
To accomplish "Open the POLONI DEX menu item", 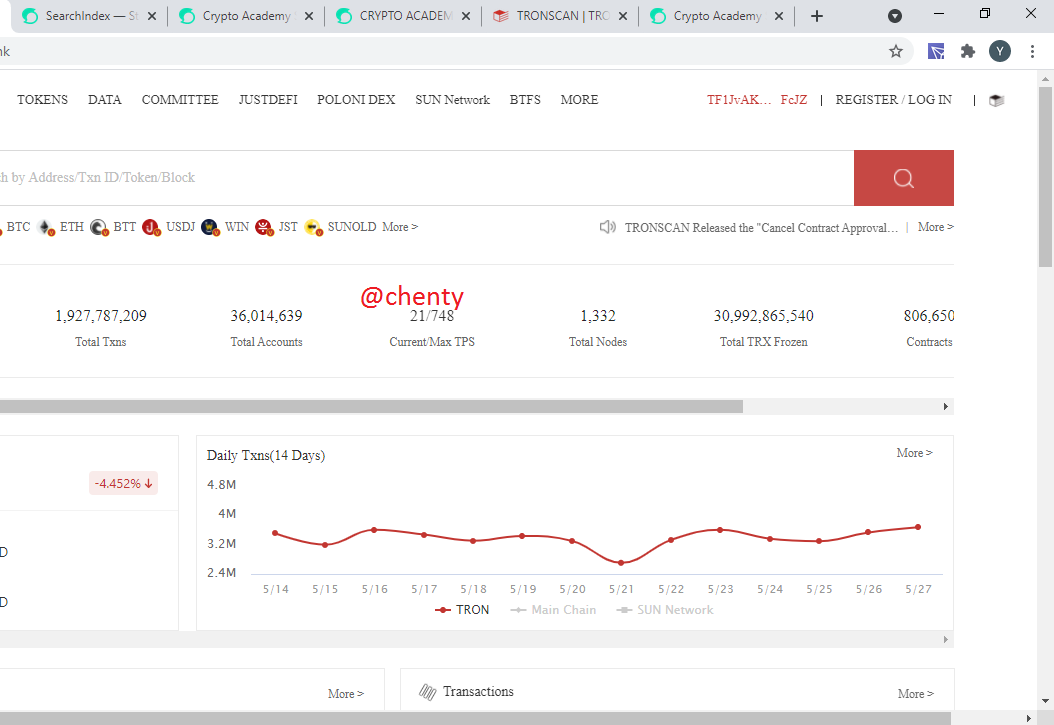I will click(356, 100).
